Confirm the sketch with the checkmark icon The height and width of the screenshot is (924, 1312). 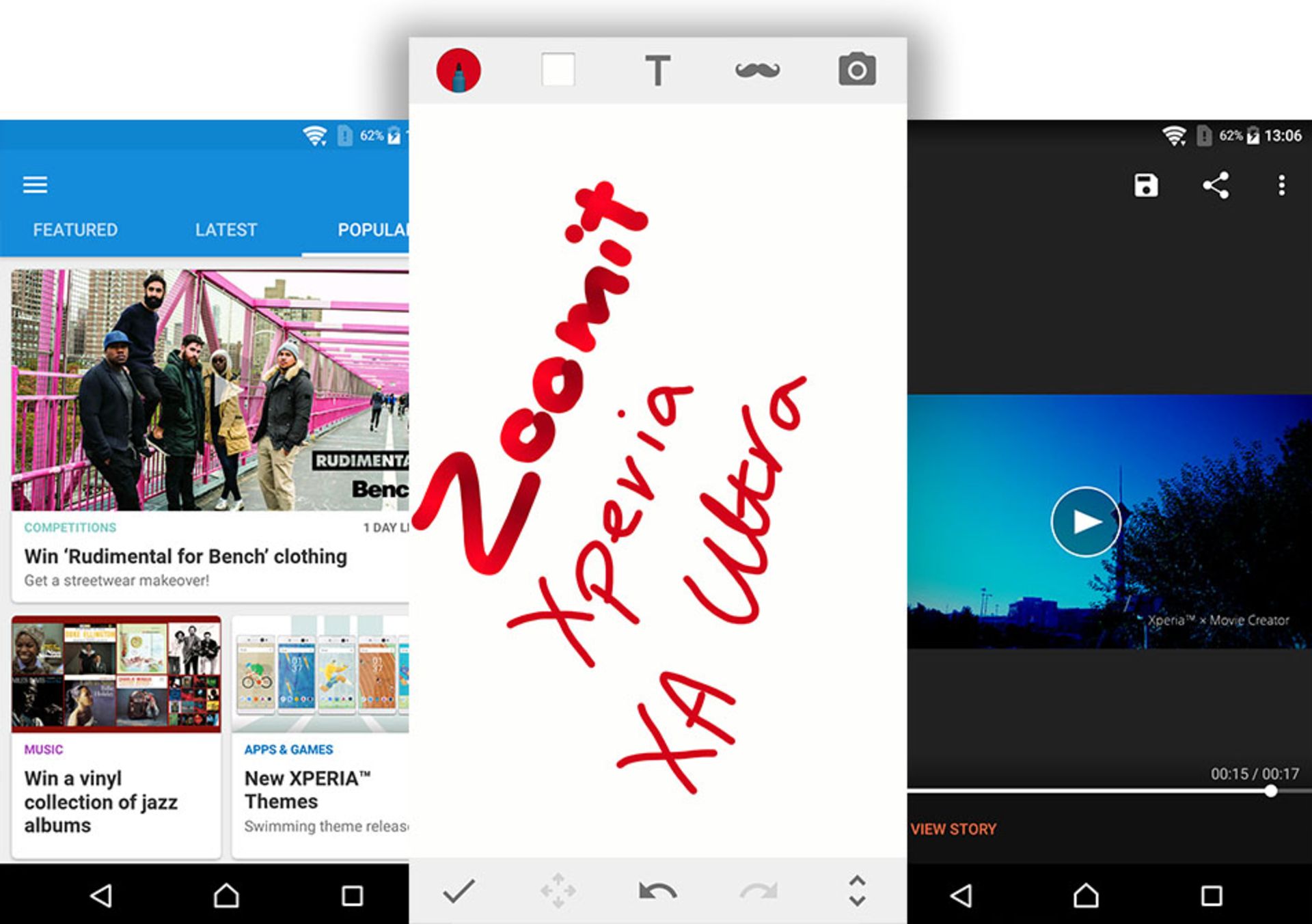pyautogui.click(x=459, y=891)
